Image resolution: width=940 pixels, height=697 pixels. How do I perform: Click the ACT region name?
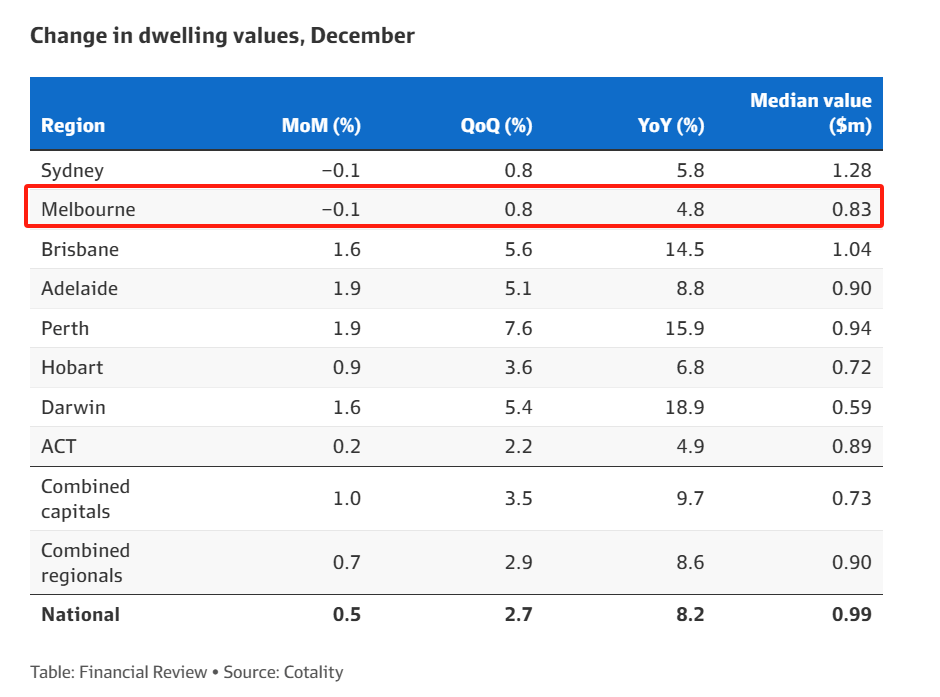pos(58,446)
